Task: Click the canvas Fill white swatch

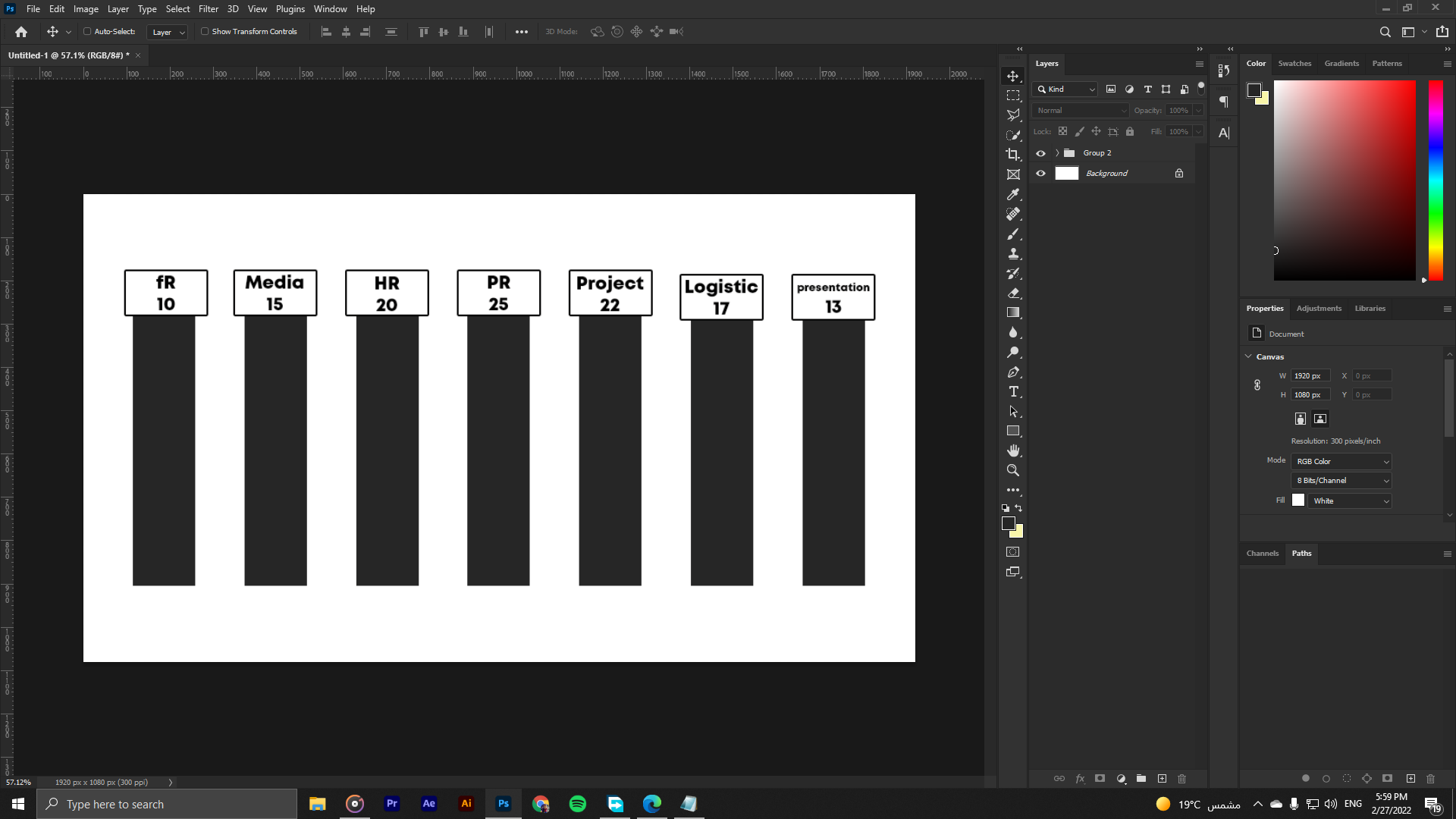Action: click(x=1298, y=500)
